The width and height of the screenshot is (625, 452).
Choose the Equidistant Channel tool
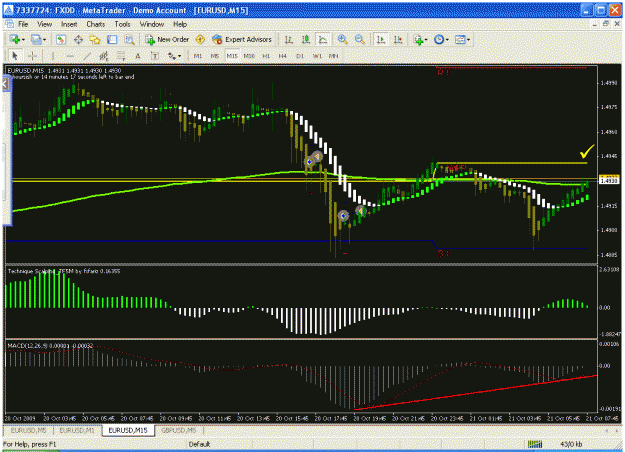tap(104, 56)
